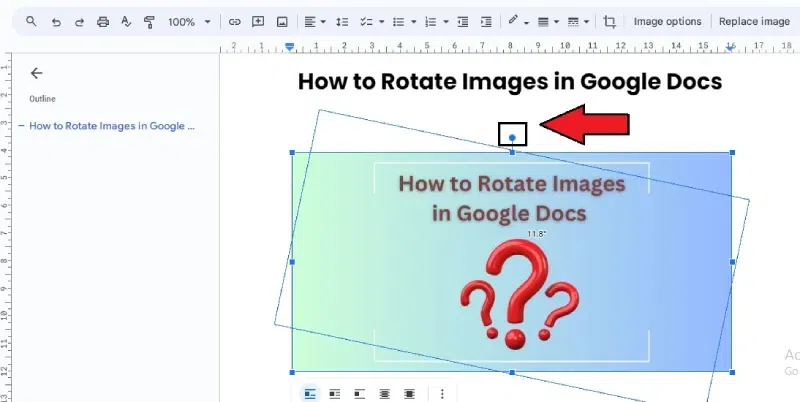Screen dimensions: 800x402
Task: Click the Replace image button
Action: point(754,21)
